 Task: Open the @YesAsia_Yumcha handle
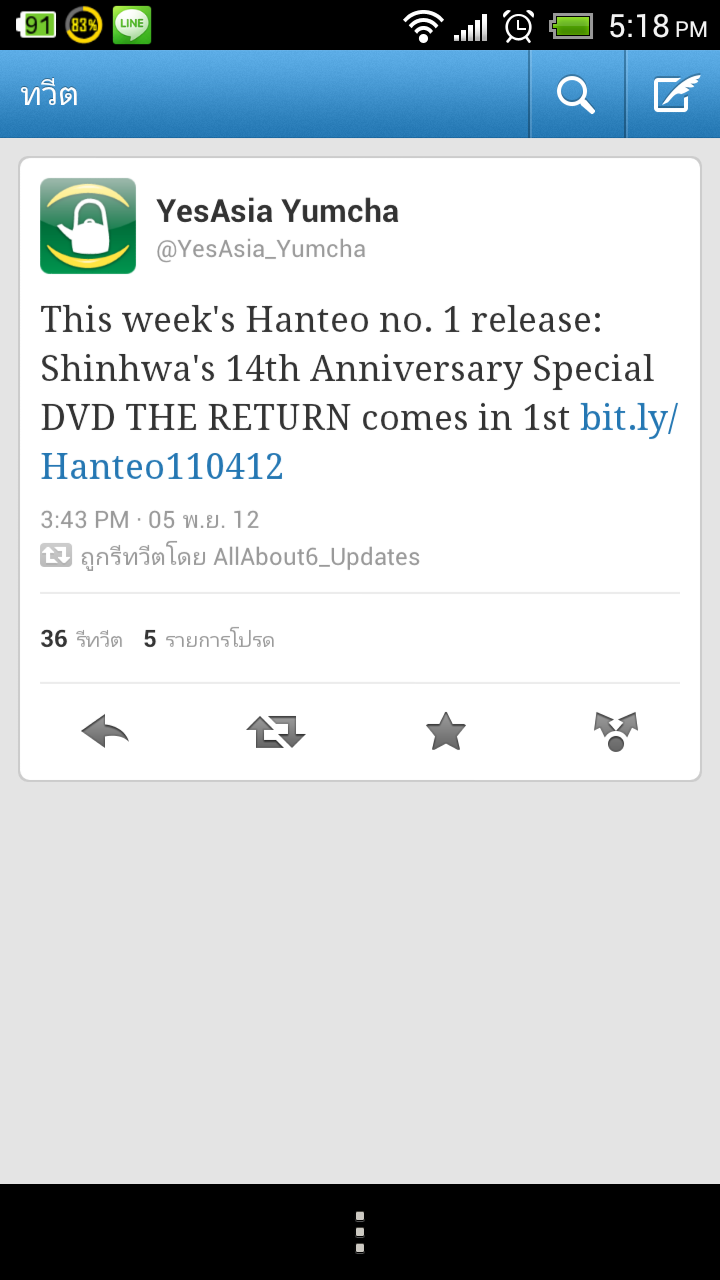(x=261, y=249)
